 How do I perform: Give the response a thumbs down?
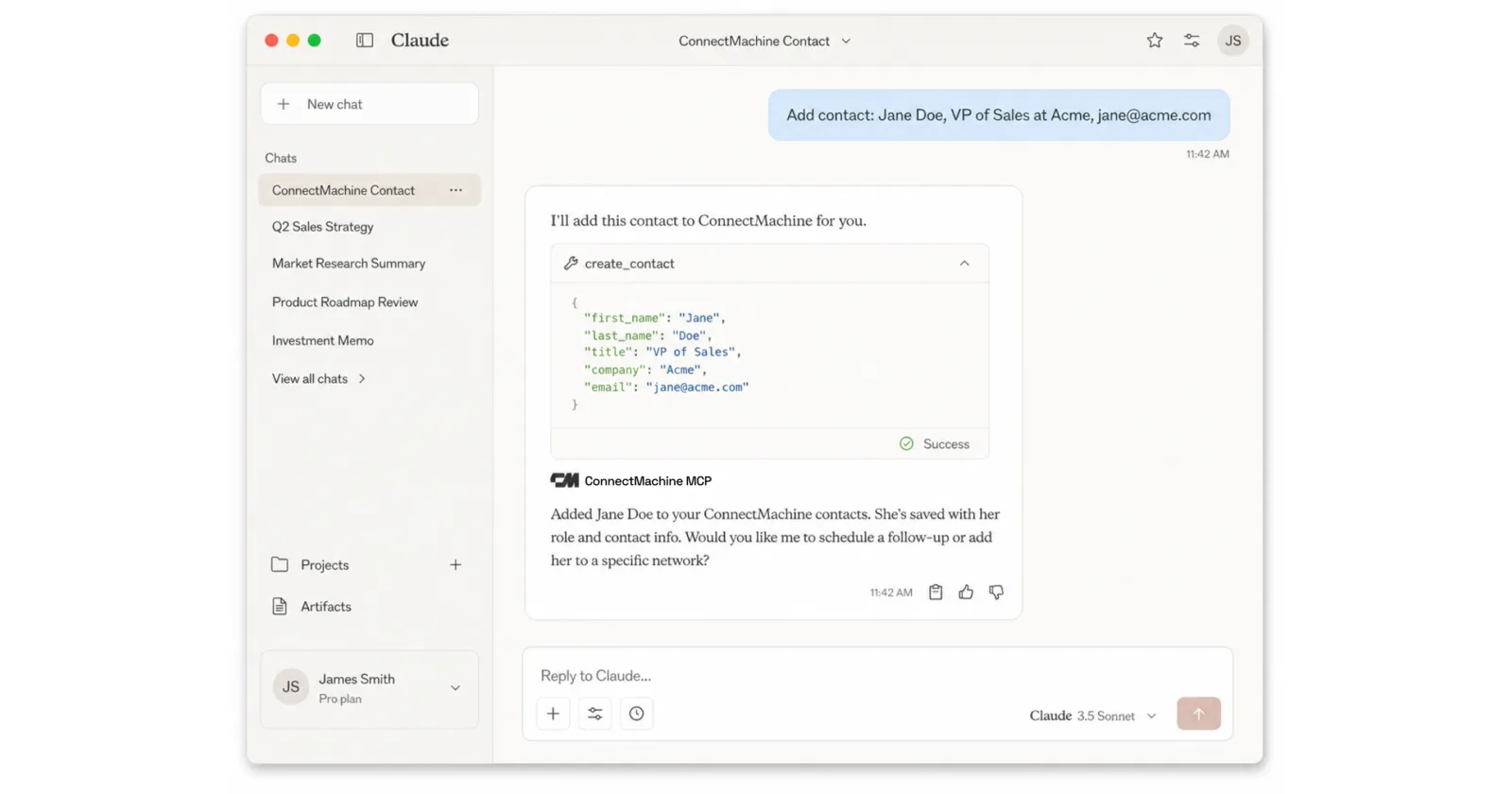[x=996, y=592]
